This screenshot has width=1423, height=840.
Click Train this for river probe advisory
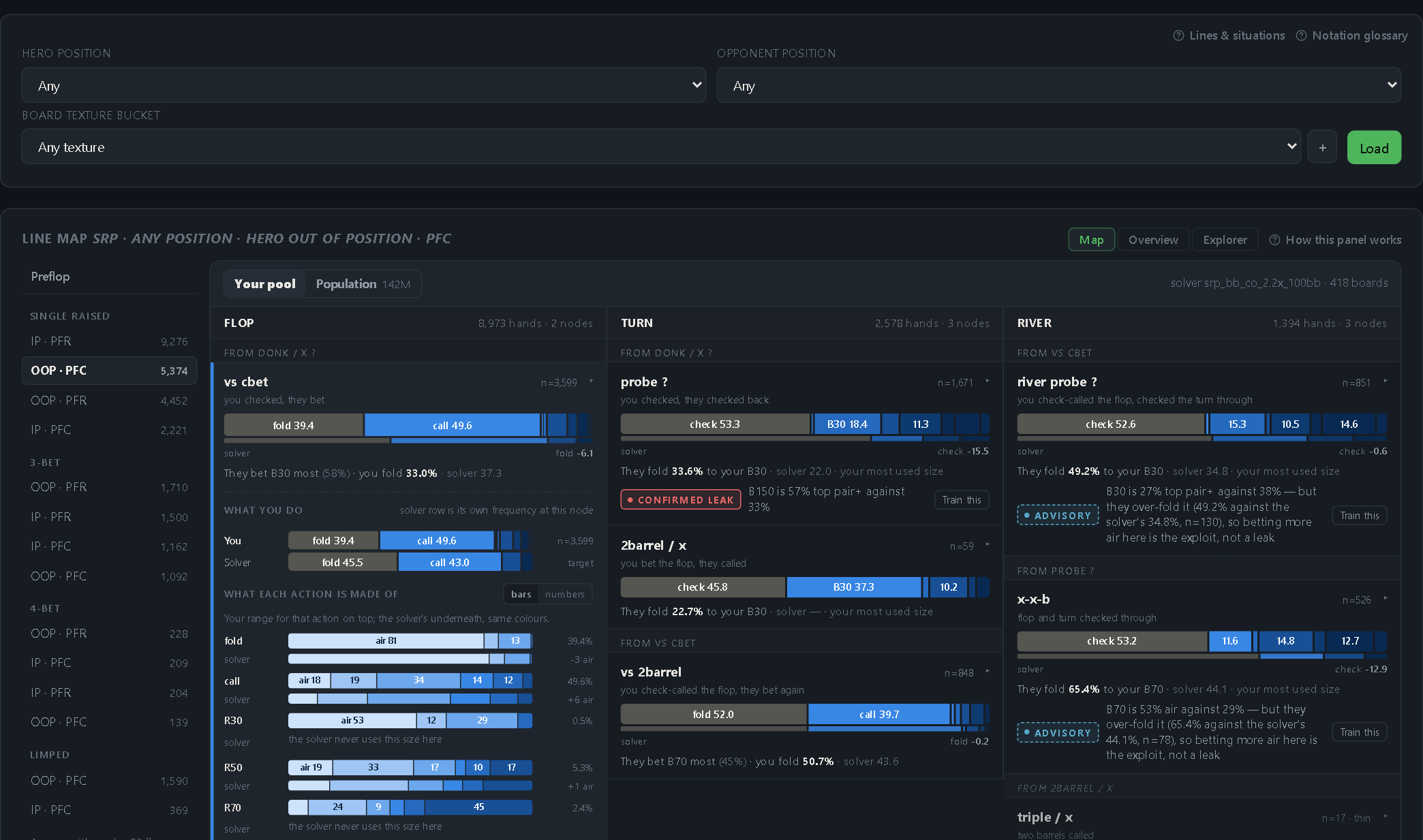pyautogui.click(x=1360, y=515)
